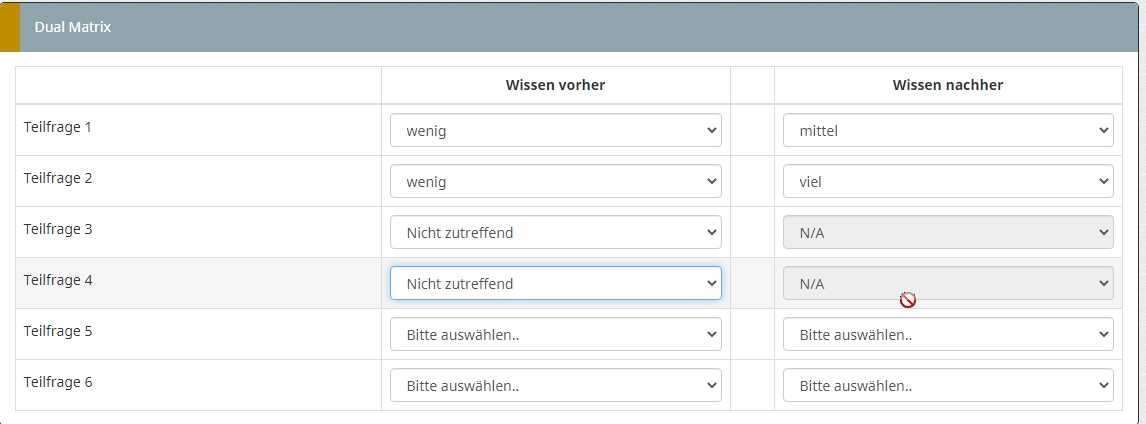The width and height of the screenshot is (1146, 424).
Task: Expand Teilfrage 2 'Wissen vorher' dropdown
Action: 555,181
